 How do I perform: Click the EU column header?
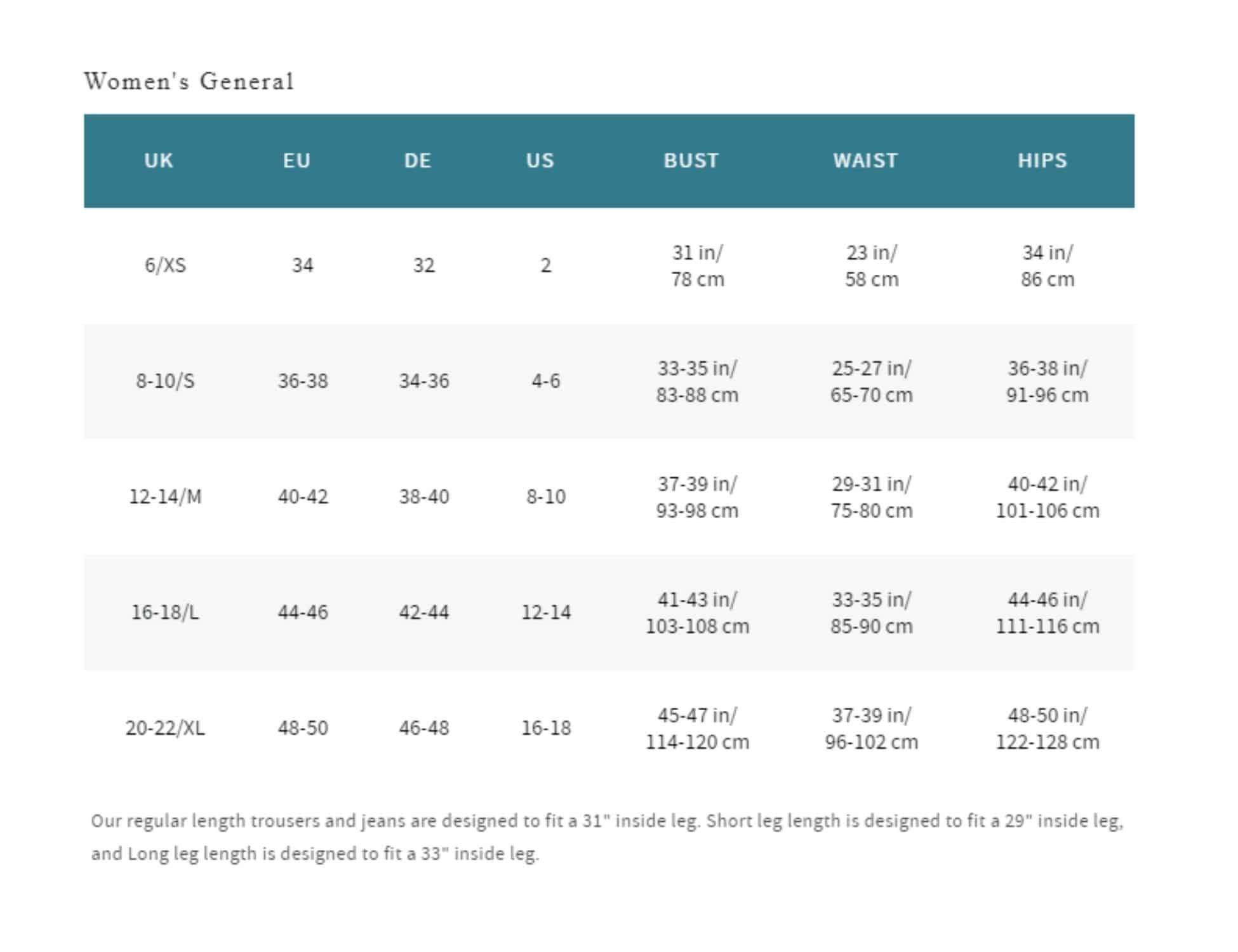[x=296, y=161]
